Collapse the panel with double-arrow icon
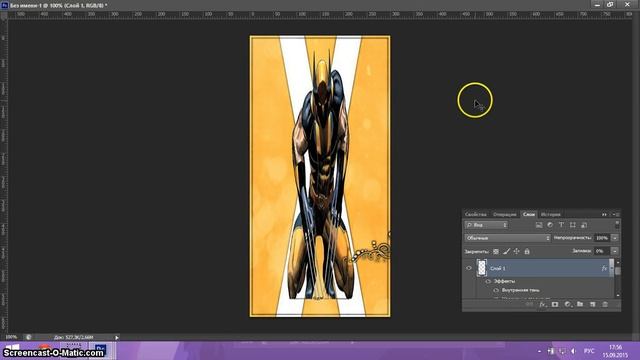 click(604, 214)
